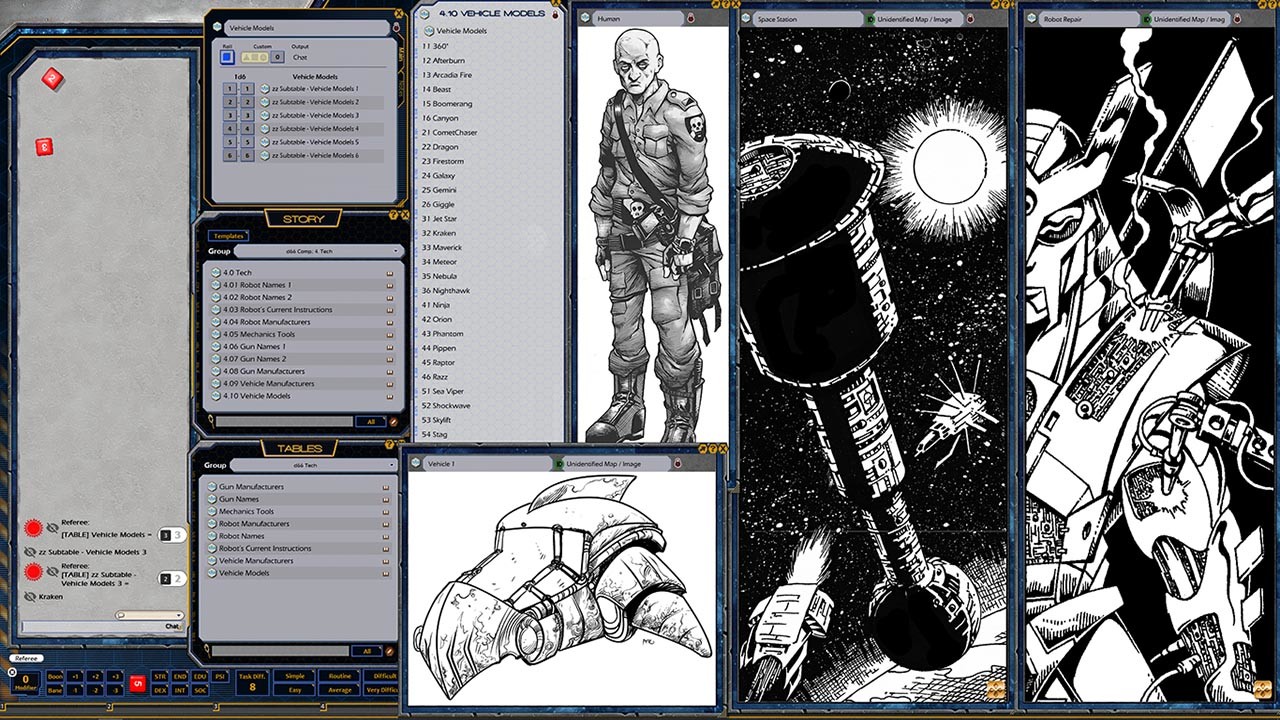Click the red die showing 5 on the modifier bar
Image resolution: width=1280 pixels, height=720 pixels.
pyautogui.click(x=137, y=683)
